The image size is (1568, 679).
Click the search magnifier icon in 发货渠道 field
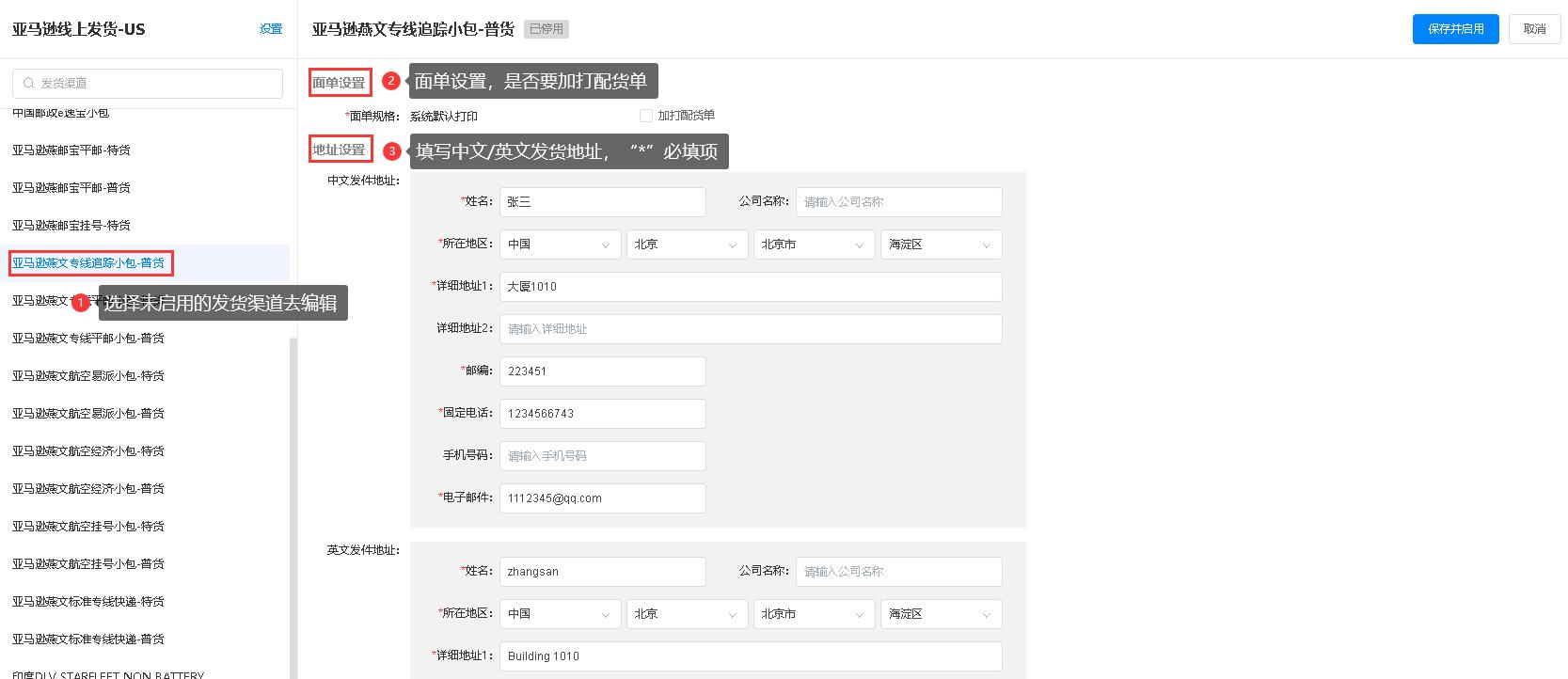(x=28, y=83)
